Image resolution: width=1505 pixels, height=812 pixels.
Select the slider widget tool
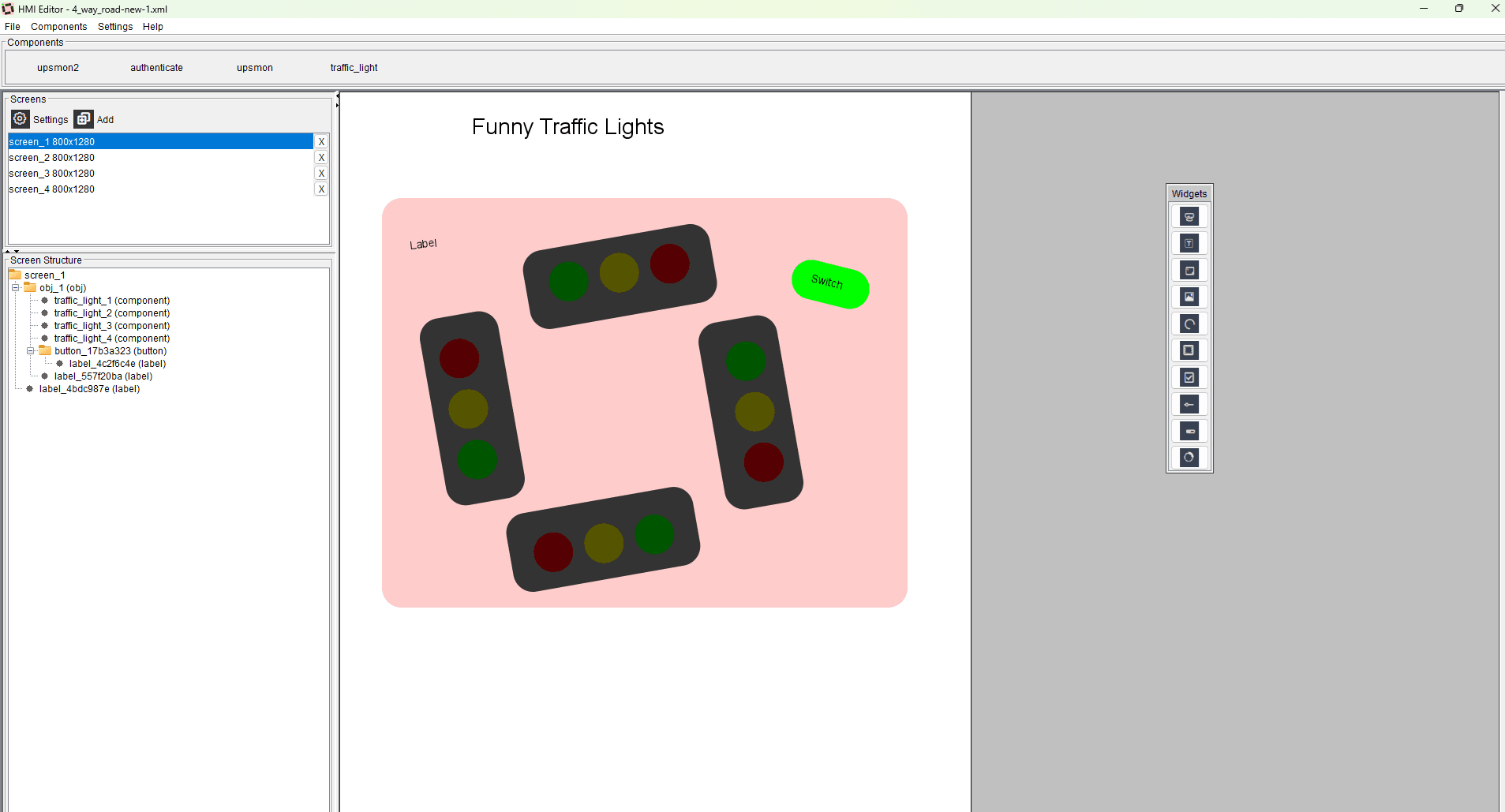1190,404
